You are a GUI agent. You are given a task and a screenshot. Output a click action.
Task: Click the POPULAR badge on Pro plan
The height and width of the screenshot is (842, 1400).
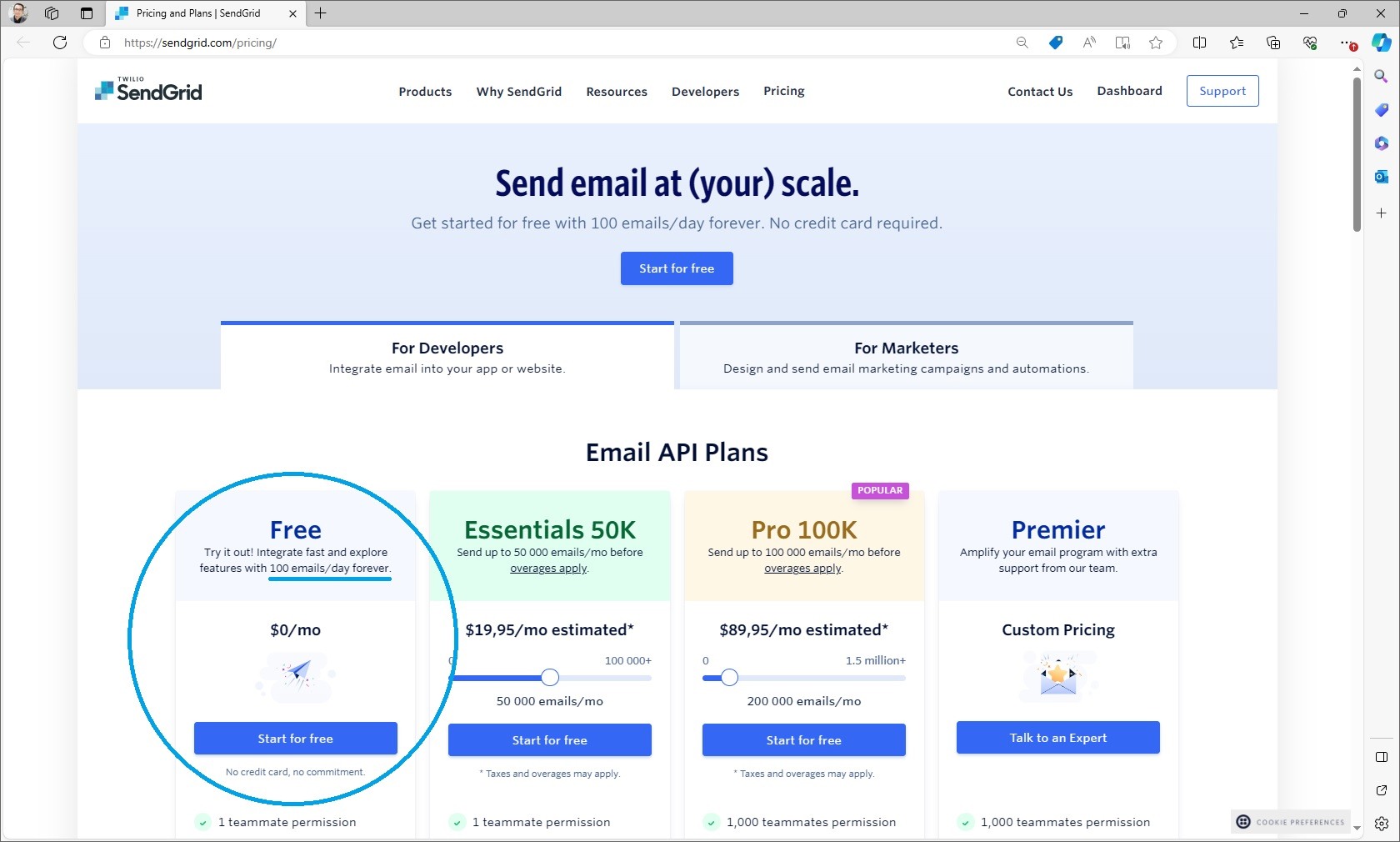point(880,490)
